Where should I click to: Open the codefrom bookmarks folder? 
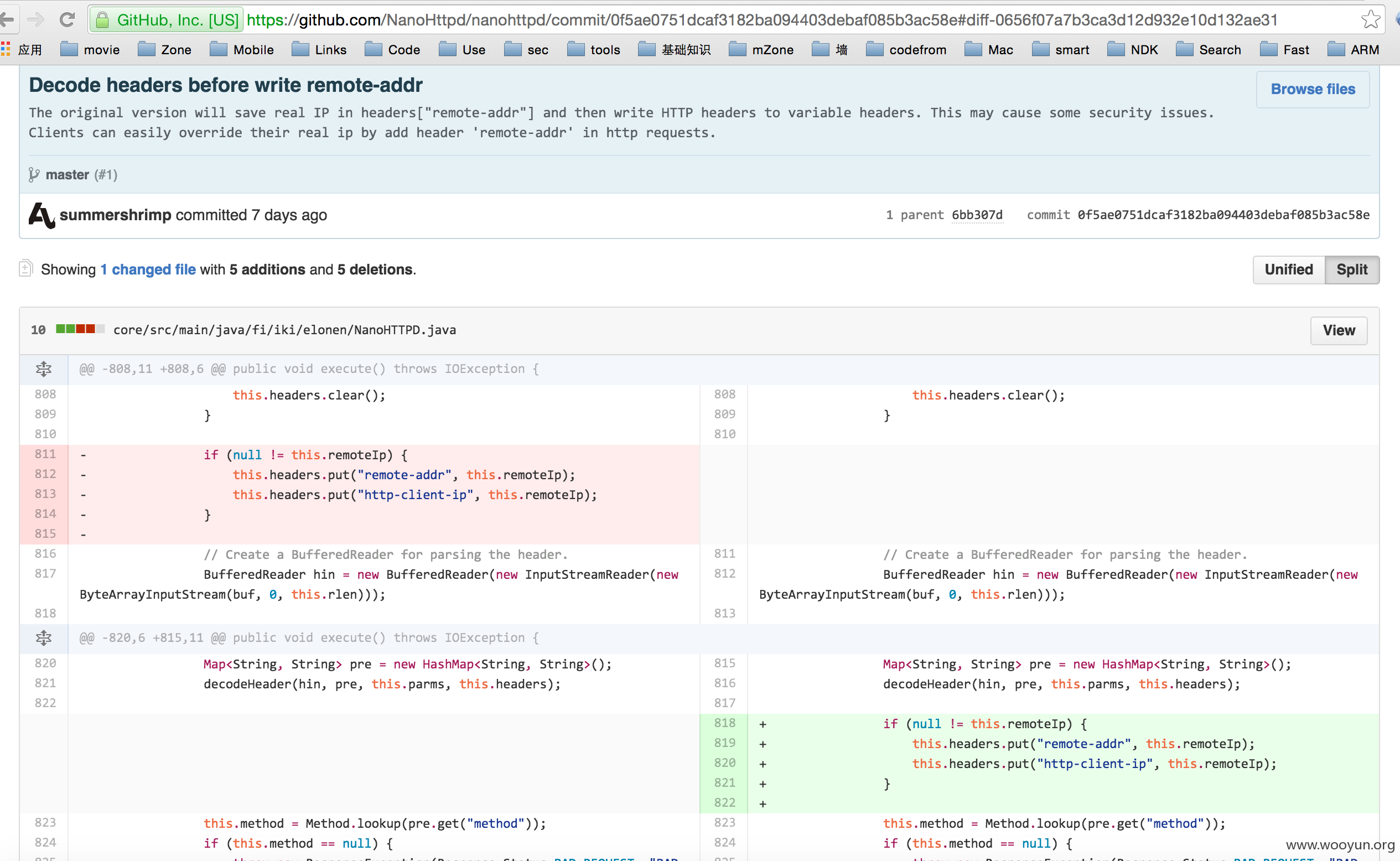pyautogui.click(x=906, y=50)
